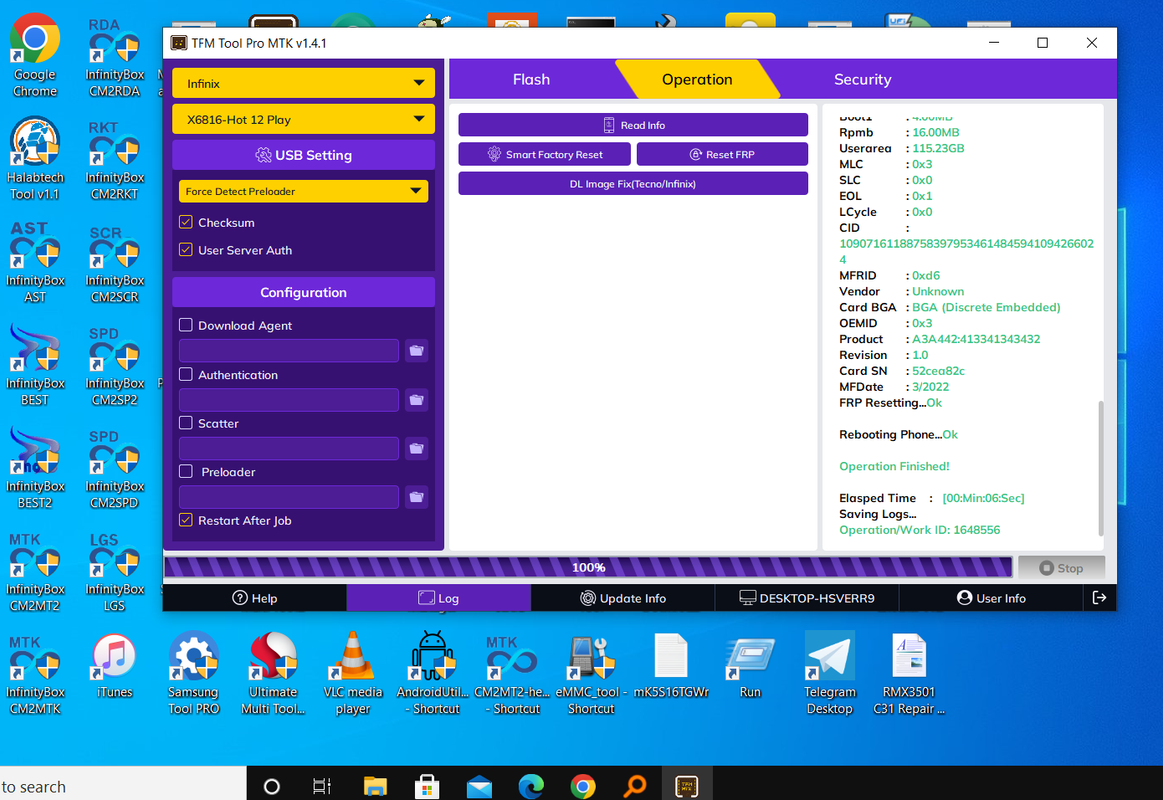Enable the Authentication checkbox
The width and height of the screenshot is (1163, 800).
point(186,374)
